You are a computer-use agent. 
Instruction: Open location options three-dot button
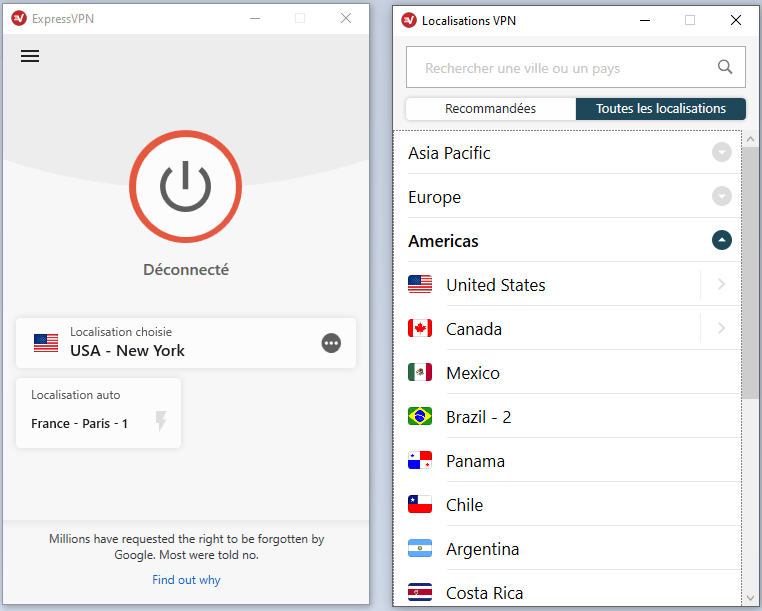tap(331, 343)
